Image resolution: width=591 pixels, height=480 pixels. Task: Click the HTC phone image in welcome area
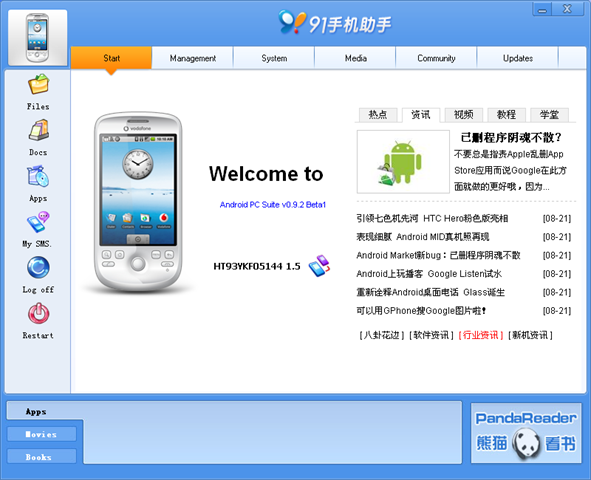(x=138, y=202)
